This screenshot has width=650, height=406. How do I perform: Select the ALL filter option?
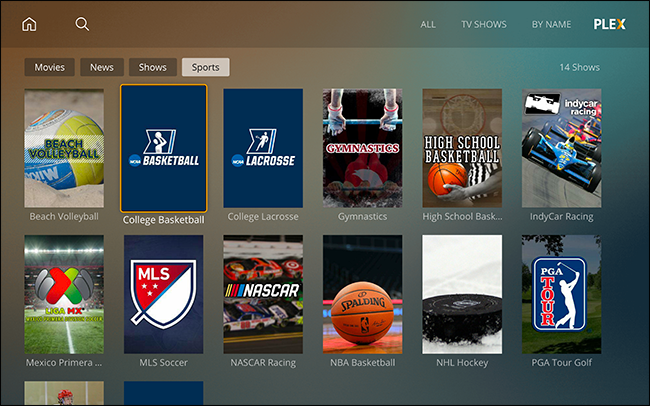pos(428,24)
